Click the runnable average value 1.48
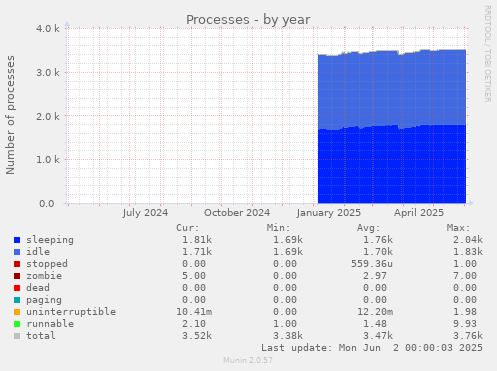 375,324
